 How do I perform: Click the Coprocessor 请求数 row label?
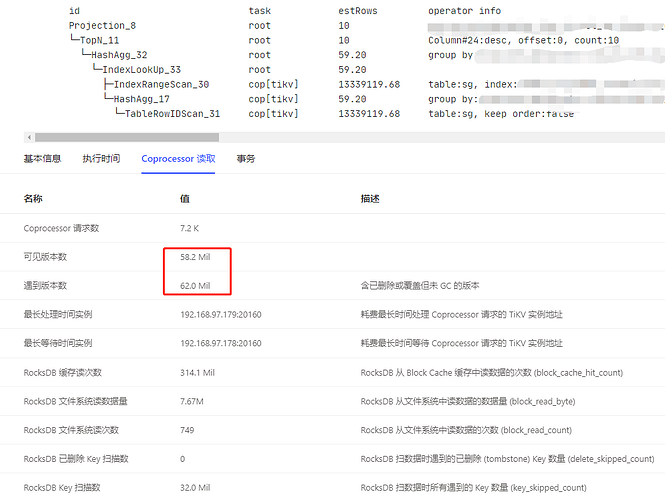(x=61, y=228)
